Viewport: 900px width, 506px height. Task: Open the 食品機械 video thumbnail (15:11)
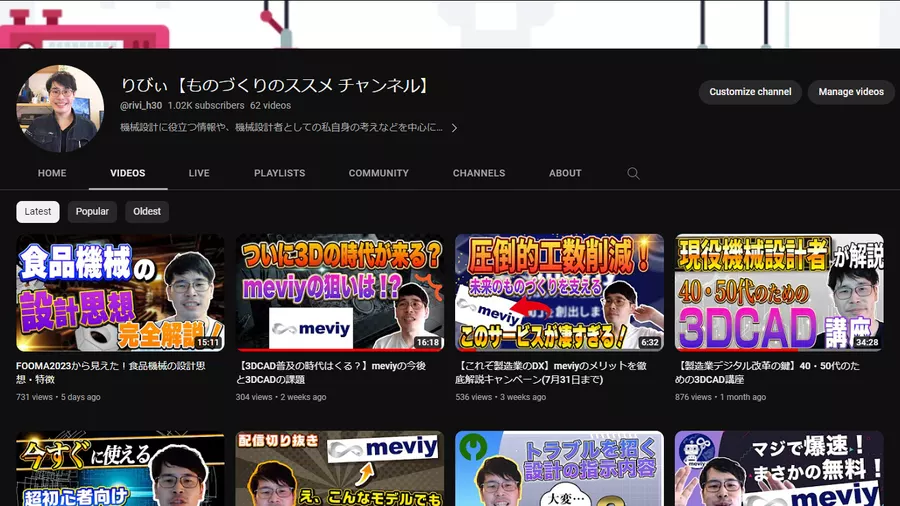120,293
